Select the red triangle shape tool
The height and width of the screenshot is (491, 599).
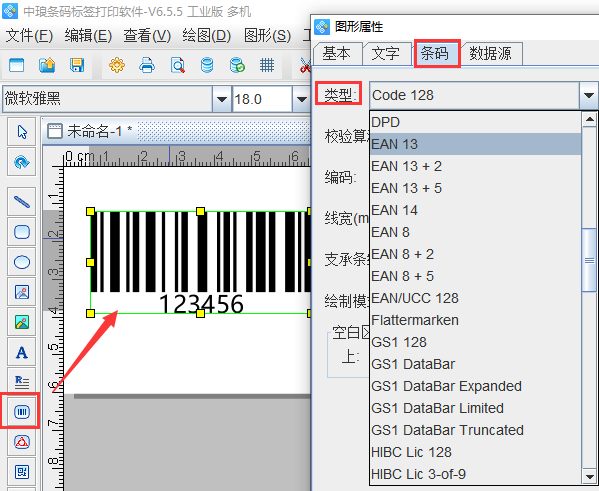22,442
